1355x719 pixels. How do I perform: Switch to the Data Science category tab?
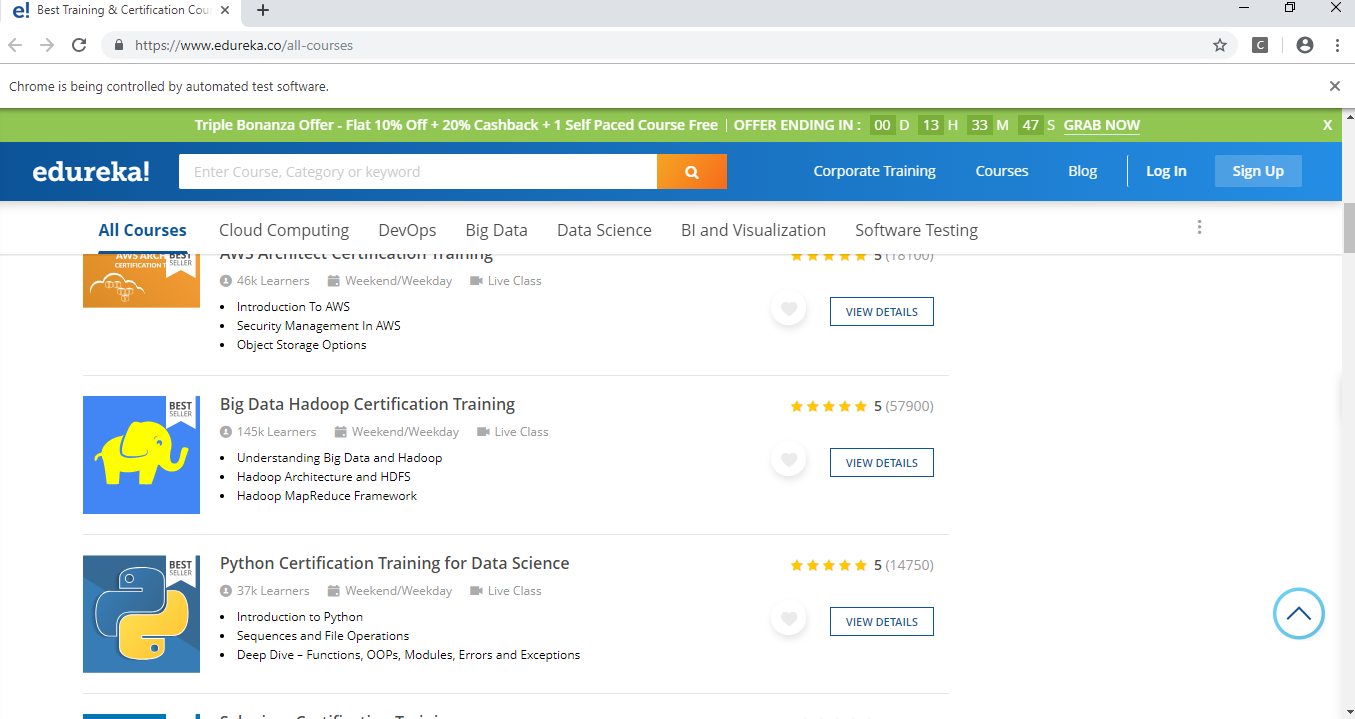(604, 230)
